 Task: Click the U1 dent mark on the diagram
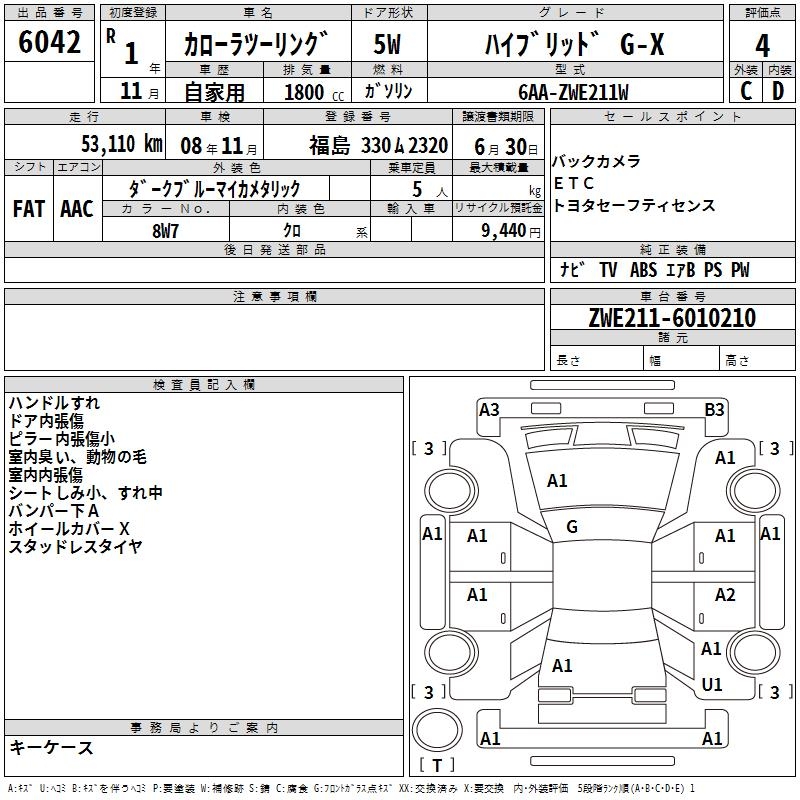tap(712, 685)
